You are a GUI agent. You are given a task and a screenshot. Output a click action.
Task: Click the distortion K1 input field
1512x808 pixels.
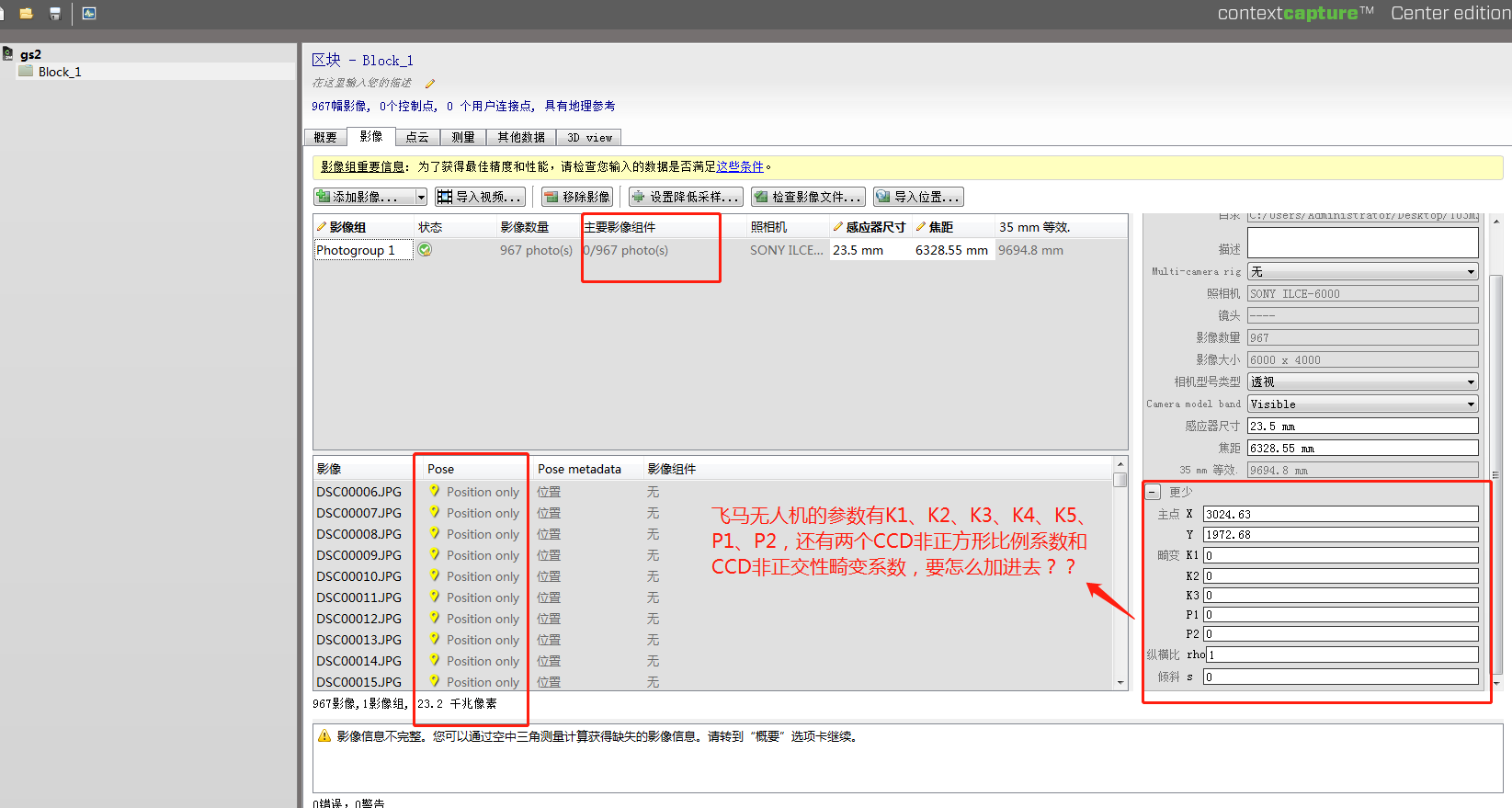pos(1340,555)
